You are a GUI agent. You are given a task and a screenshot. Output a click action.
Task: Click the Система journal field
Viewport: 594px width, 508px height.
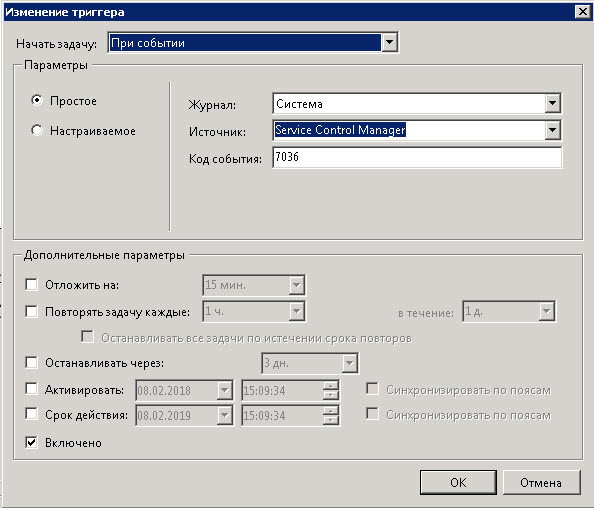coord(409,103)
